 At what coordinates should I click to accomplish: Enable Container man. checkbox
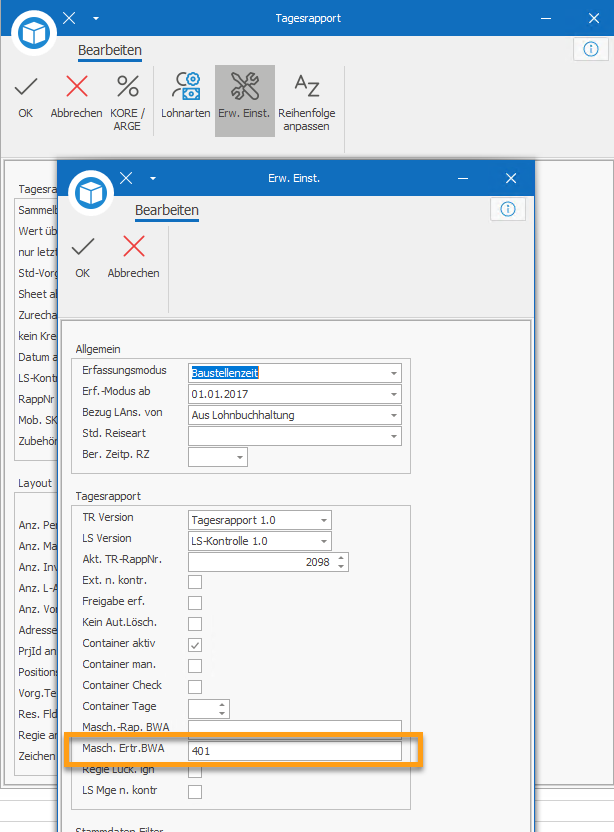(195, 665)
